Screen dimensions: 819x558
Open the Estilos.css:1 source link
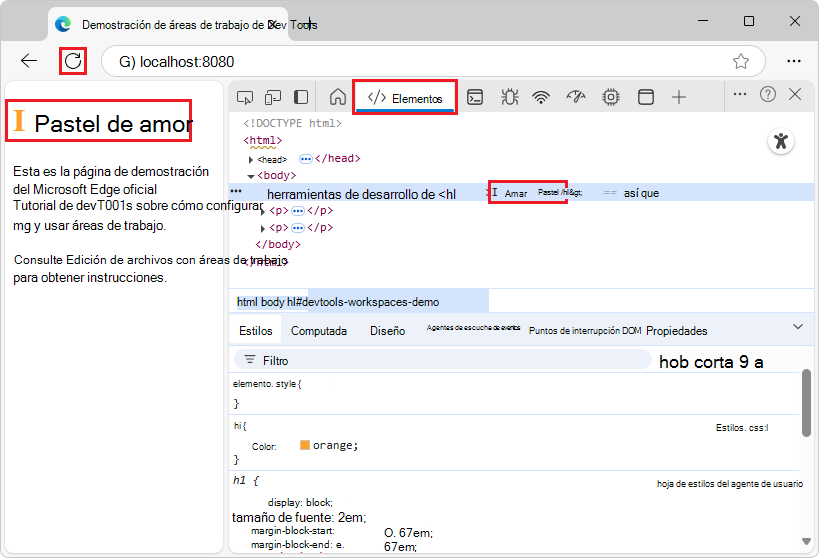coord(742,427)
